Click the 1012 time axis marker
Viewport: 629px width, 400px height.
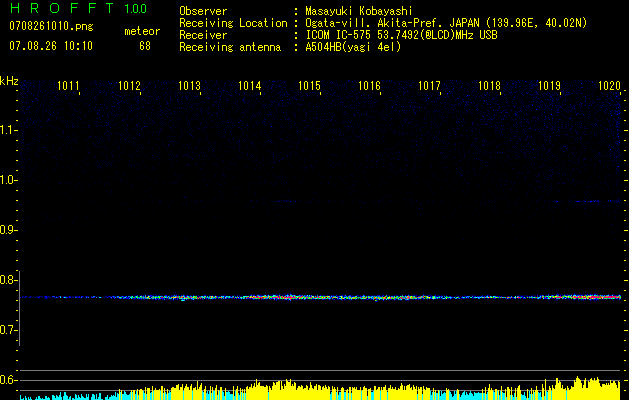[x=129, y=85]
